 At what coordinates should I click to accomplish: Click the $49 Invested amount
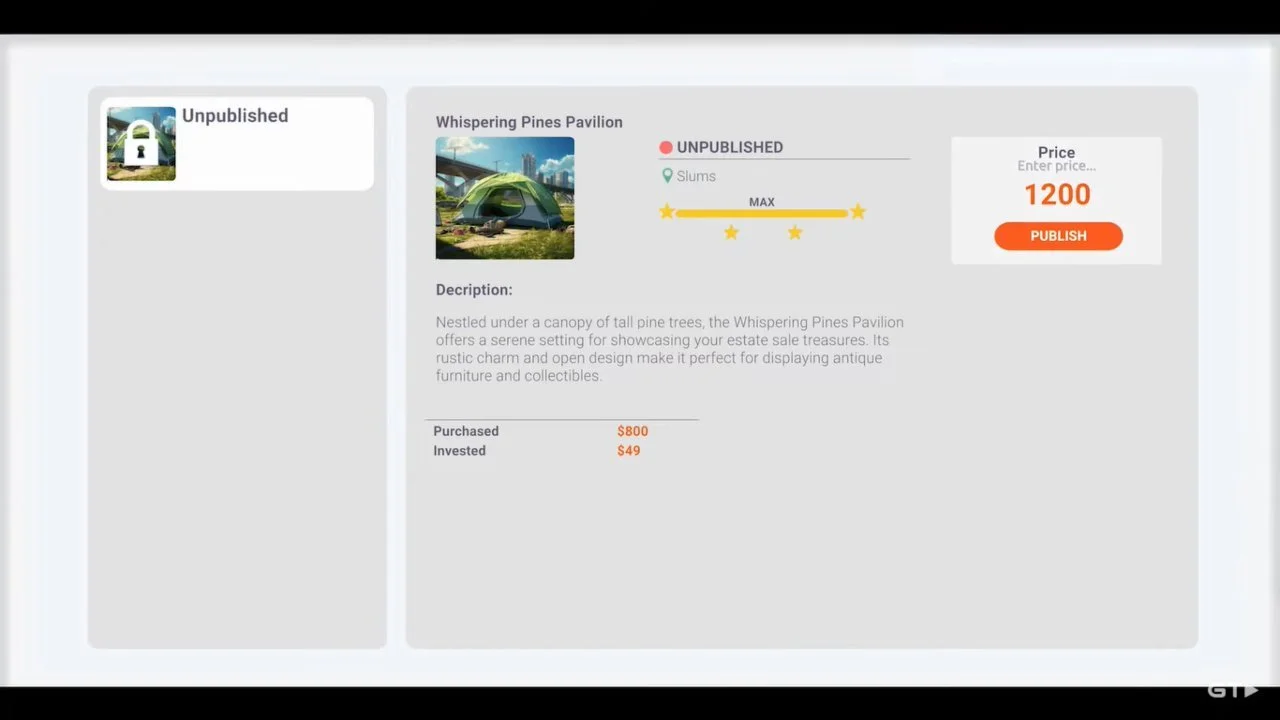coord(628,450)
